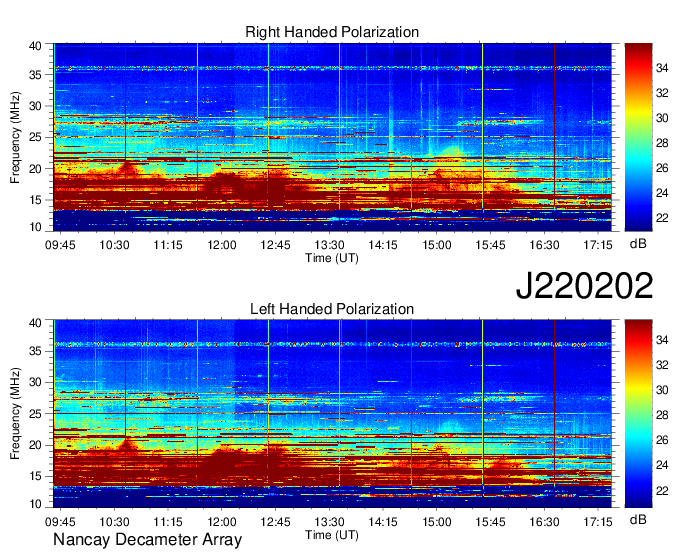Click the 24 dB label on the bottom colorbar
This screenshot has height=552, width=680.
(x=662, y=465)
